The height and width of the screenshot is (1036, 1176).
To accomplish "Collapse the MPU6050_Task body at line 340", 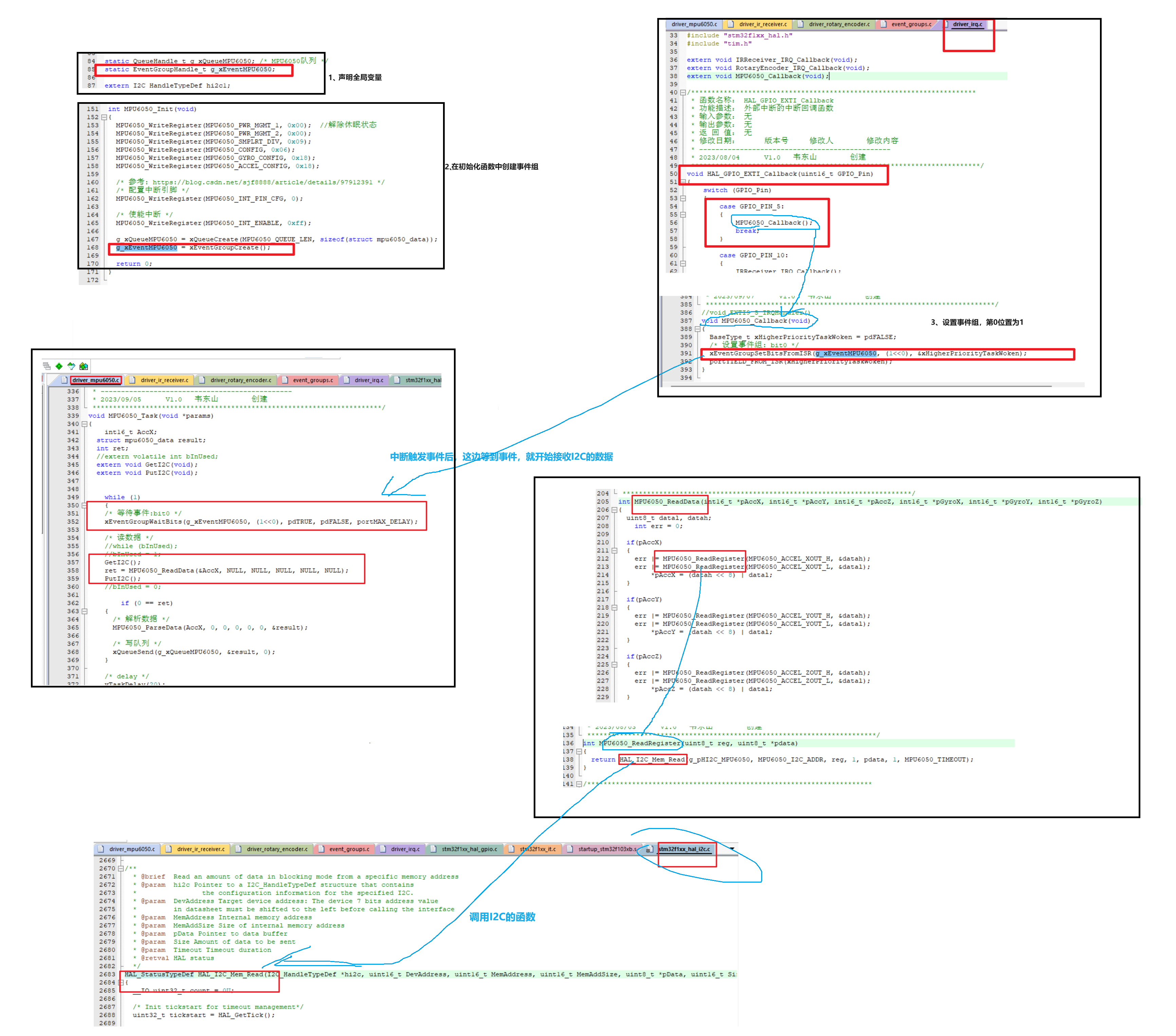I will [x=85, y=424].
